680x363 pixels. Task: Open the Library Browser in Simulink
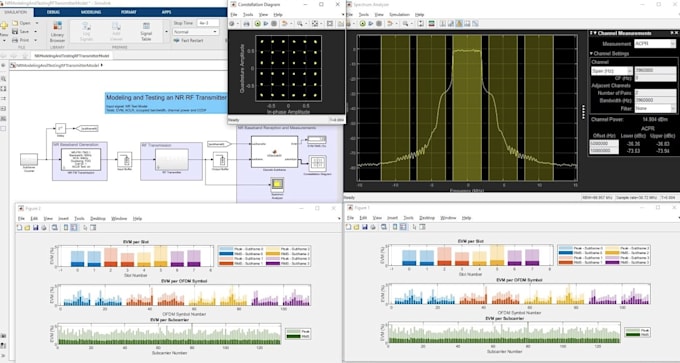57,32
